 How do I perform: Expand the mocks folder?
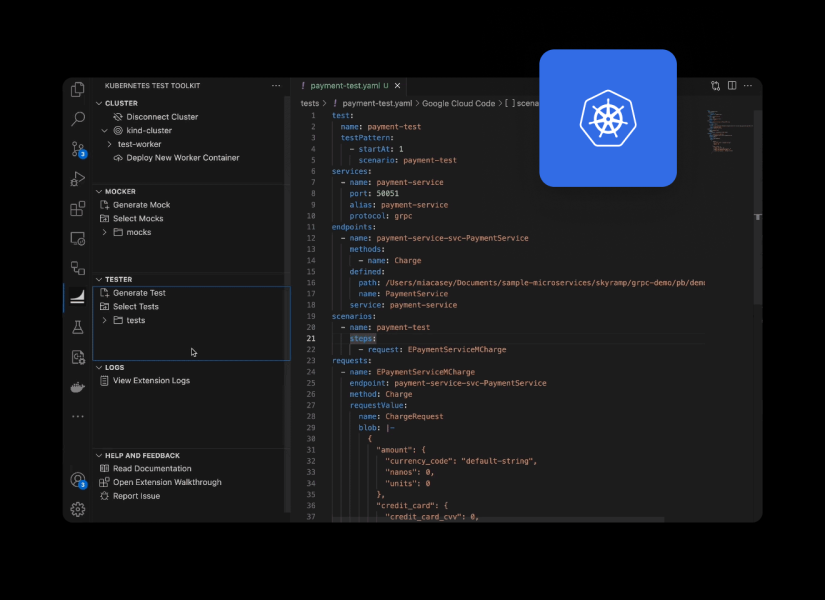click(x=105, y=232)
